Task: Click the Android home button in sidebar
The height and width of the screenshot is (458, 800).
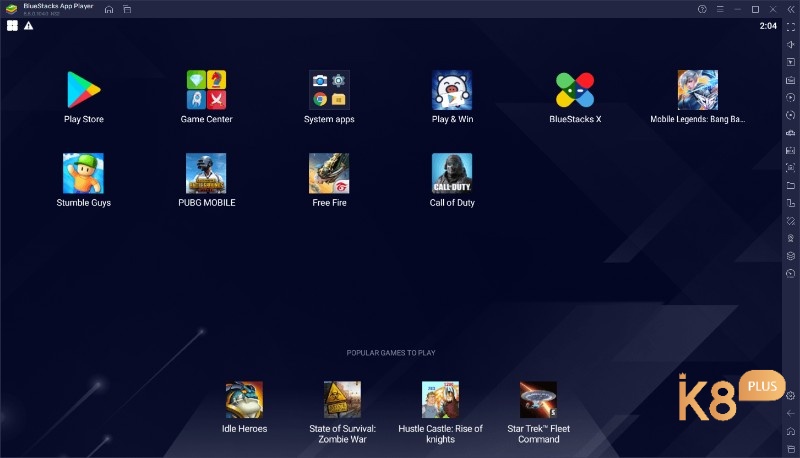Action: [x=791, y=431]
